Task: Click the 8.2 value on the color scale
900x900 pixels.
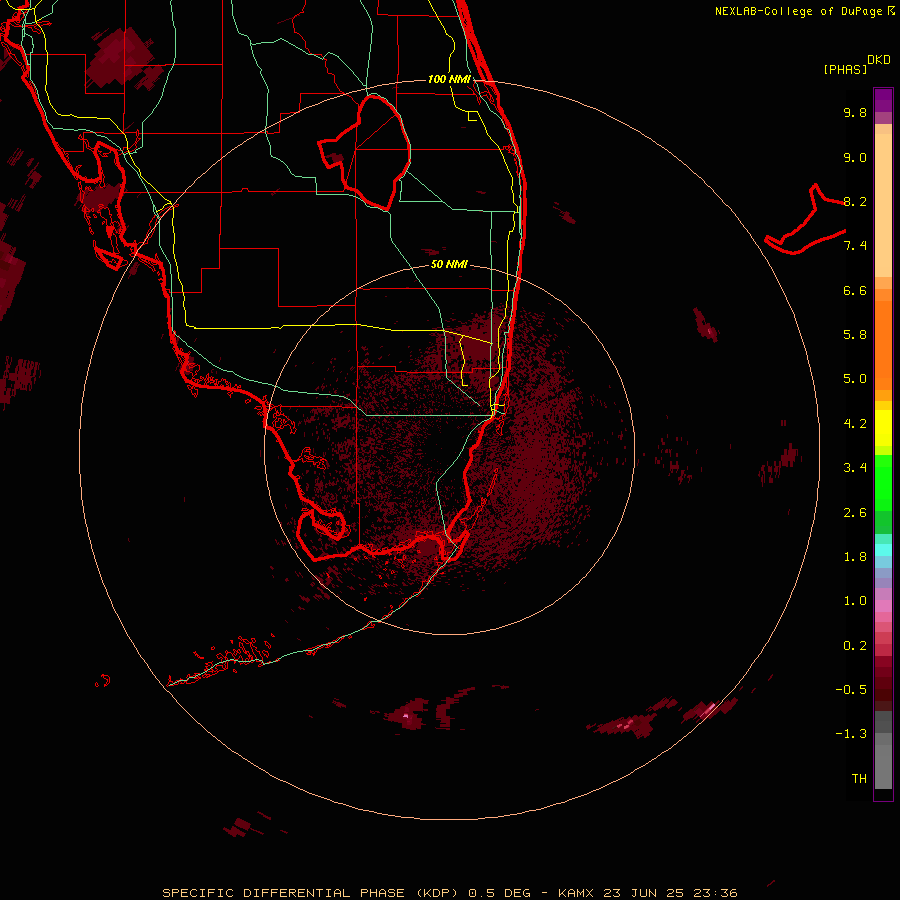Action: coord(855,201)
